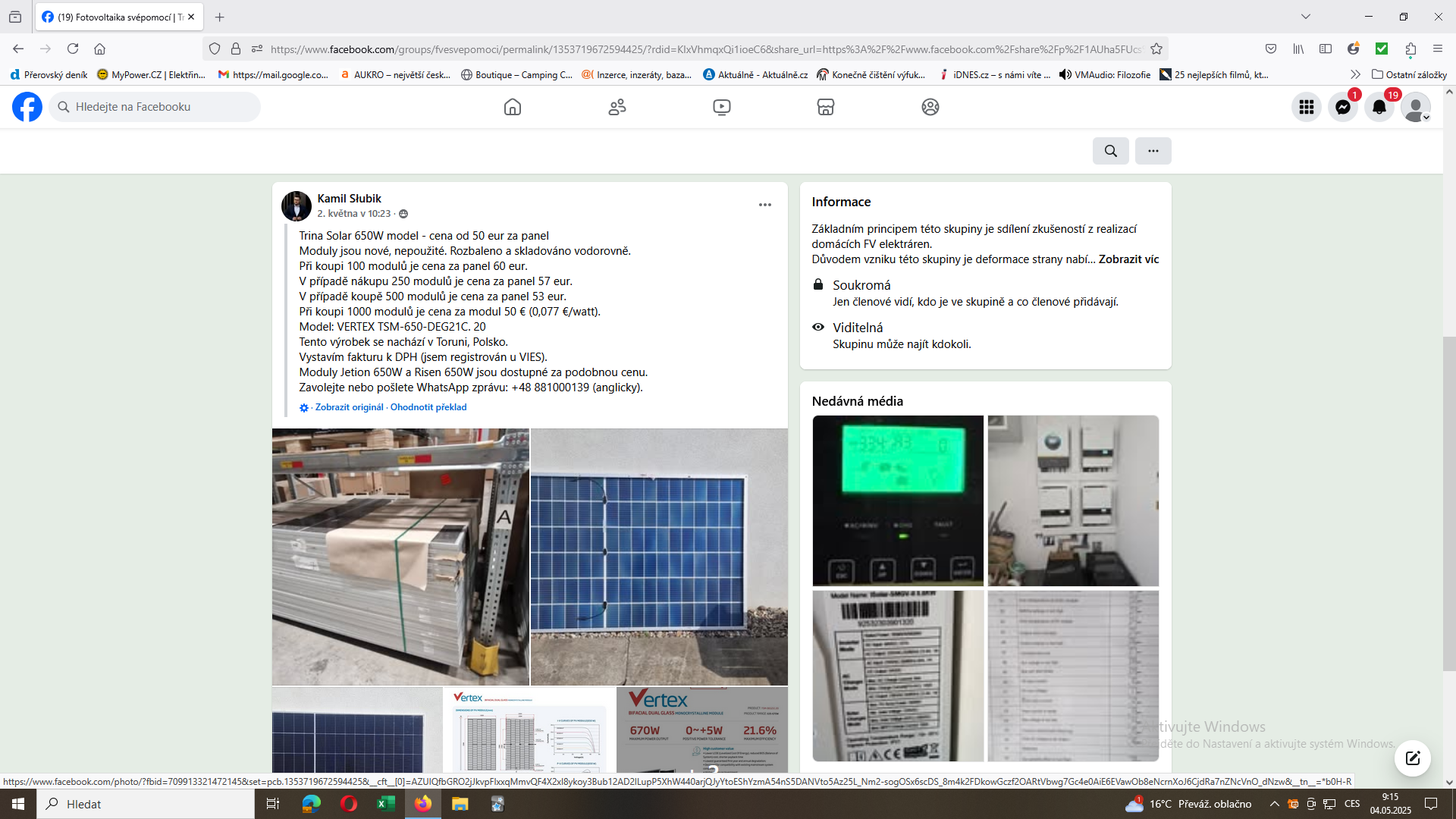Open Marketplace icon in top navigation
The width and height of the screenshot is (1456, 819).
point(826,107)
